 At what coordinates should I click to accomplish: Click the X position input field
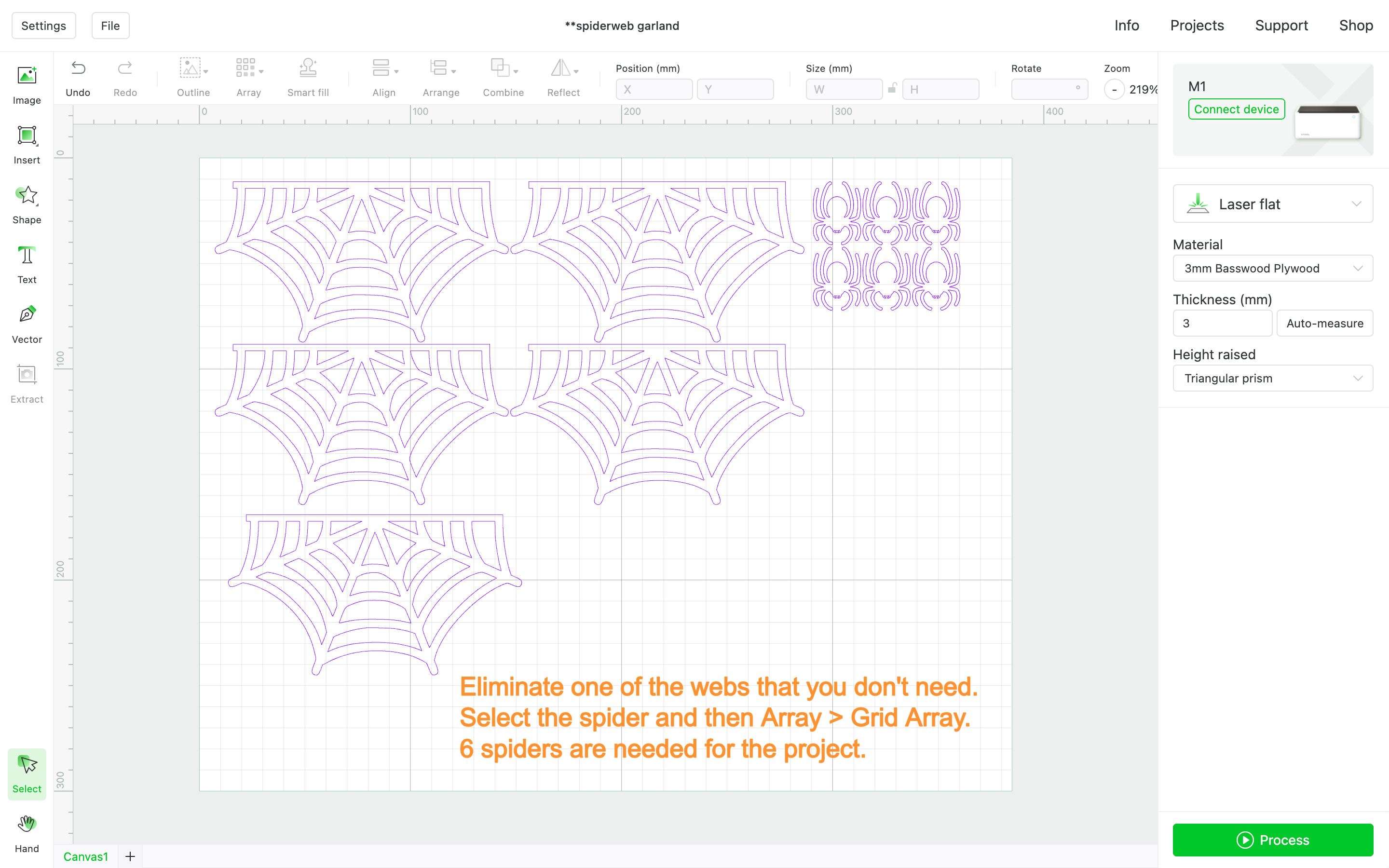[654, 90]
